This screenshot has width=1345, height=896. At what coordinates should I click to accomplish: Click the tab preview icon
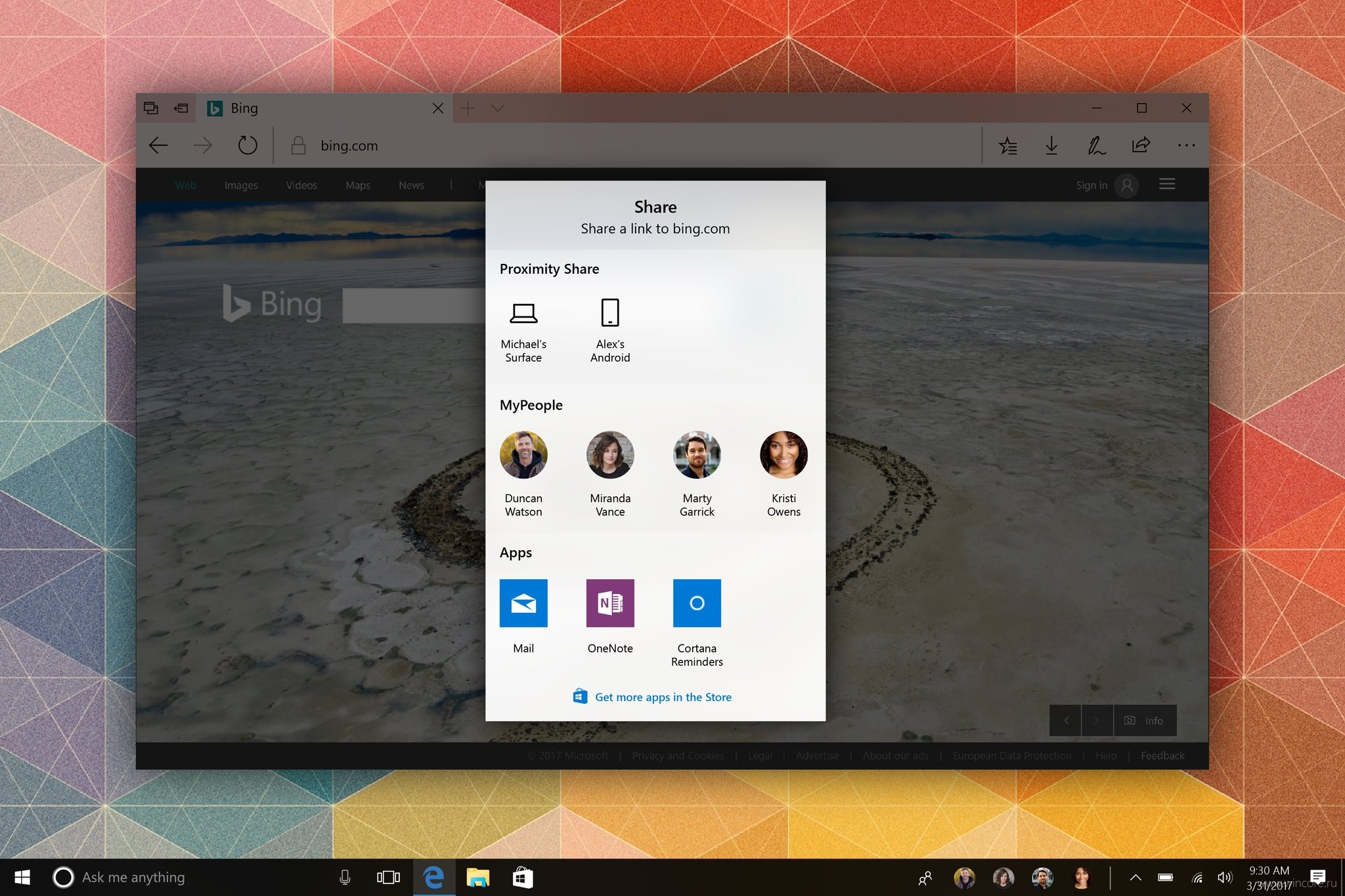click(150, 108)
